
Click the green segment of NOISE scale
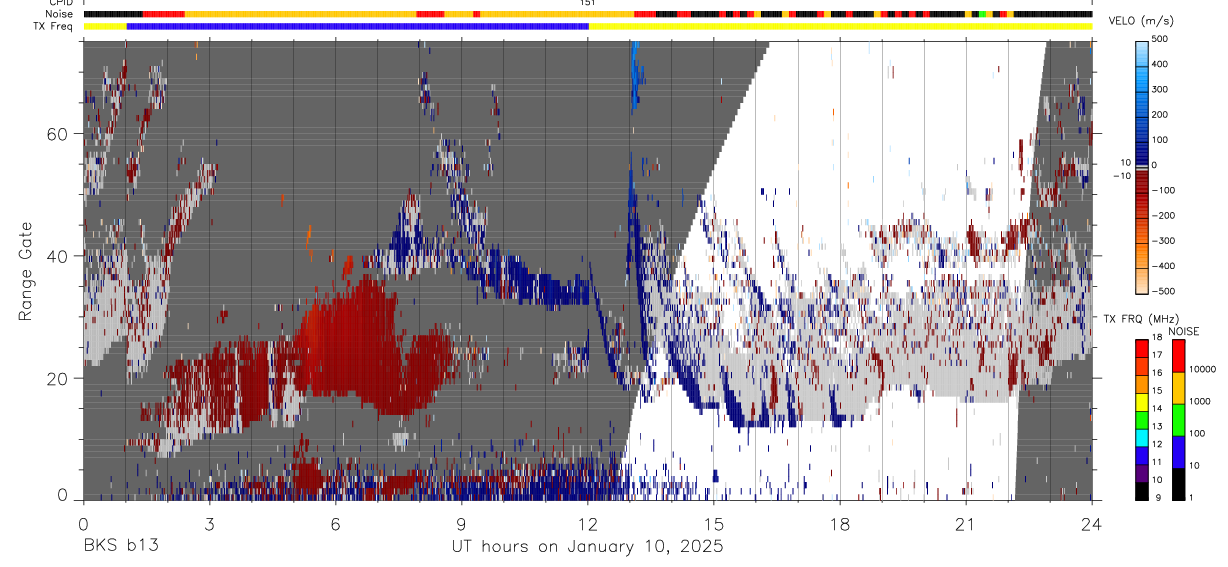click(x=1178, y=419)
